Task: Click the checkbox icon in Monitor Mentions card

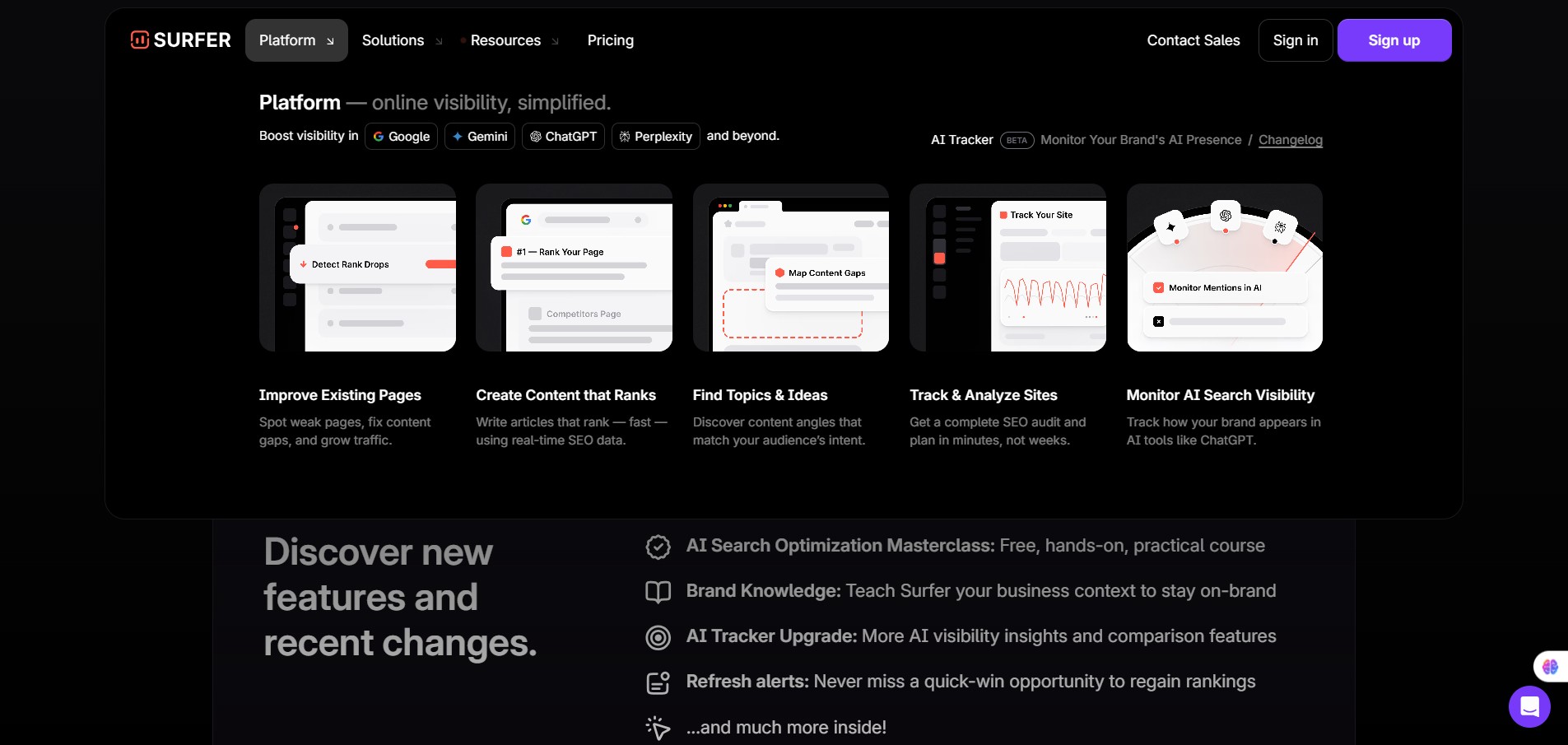Action: [x=1158, y=288]
